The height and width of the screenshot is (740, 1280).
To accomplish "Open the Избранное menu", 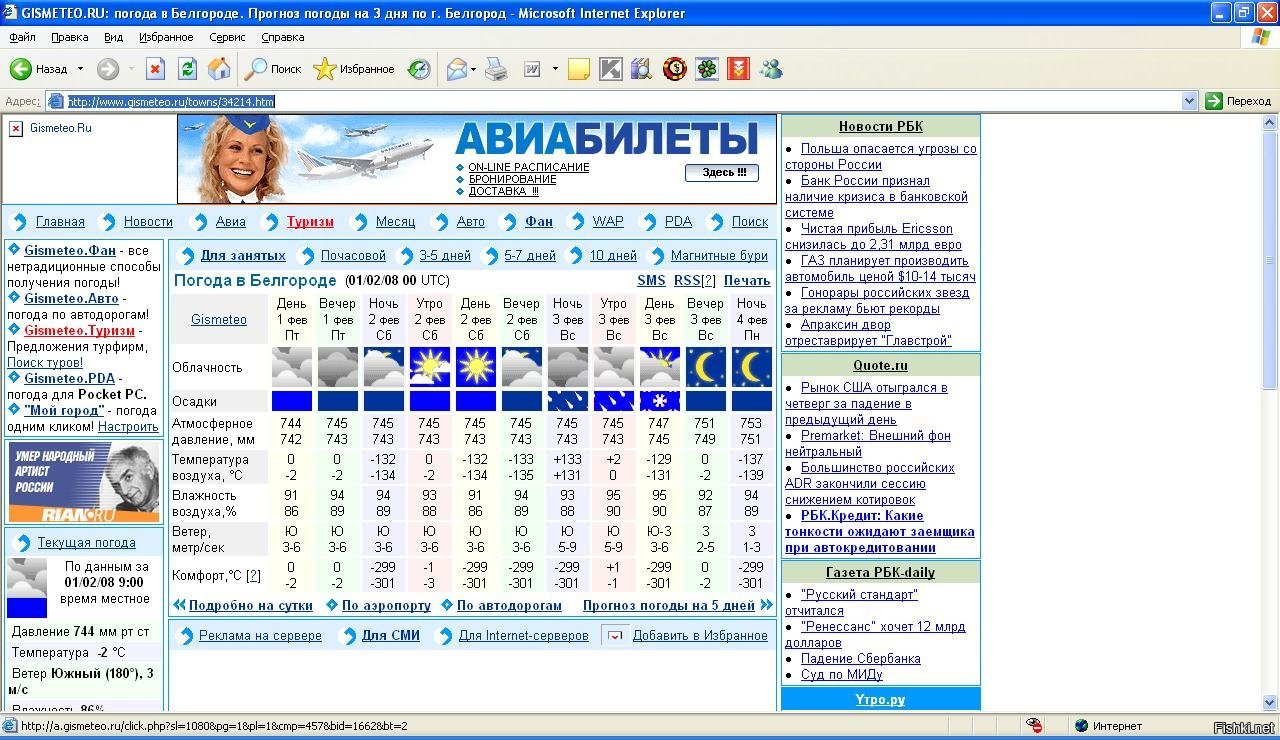I will click(166, 37).
